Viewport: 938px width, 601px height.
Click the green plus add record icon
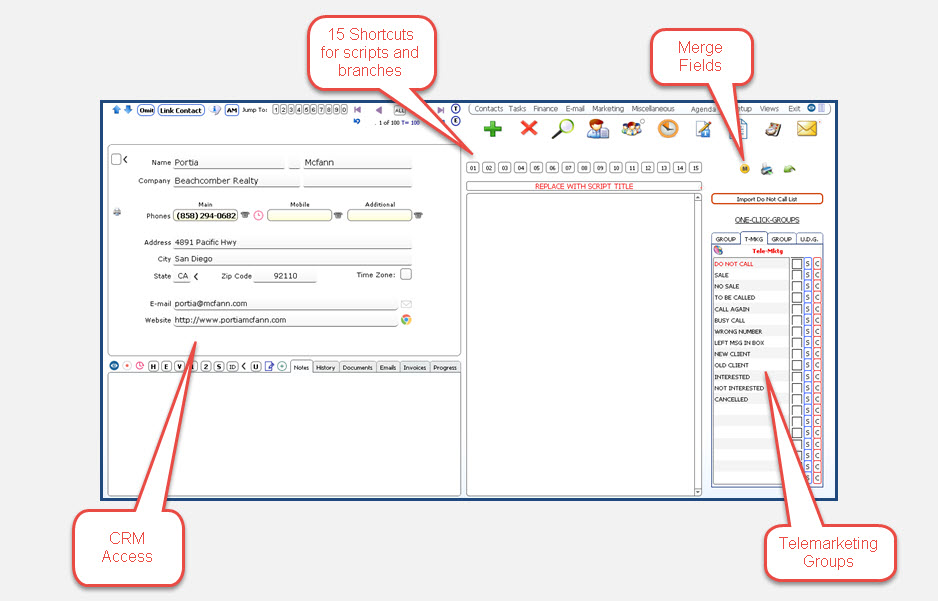click(492, 129)
